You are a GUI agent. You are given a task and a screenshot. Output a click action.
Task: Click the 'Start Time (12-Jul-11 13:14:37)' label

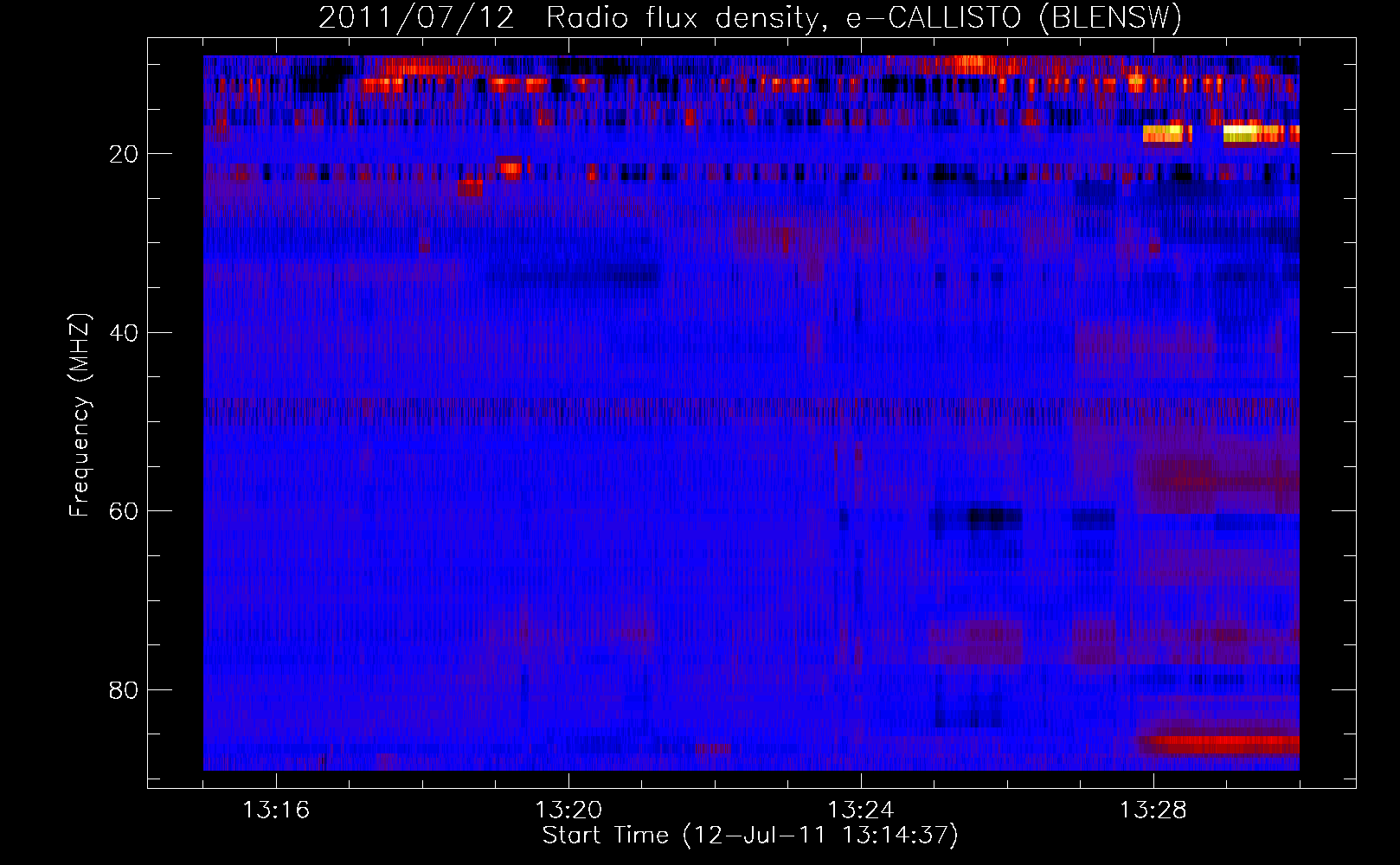pyautogui.click(x=750, y=836)
